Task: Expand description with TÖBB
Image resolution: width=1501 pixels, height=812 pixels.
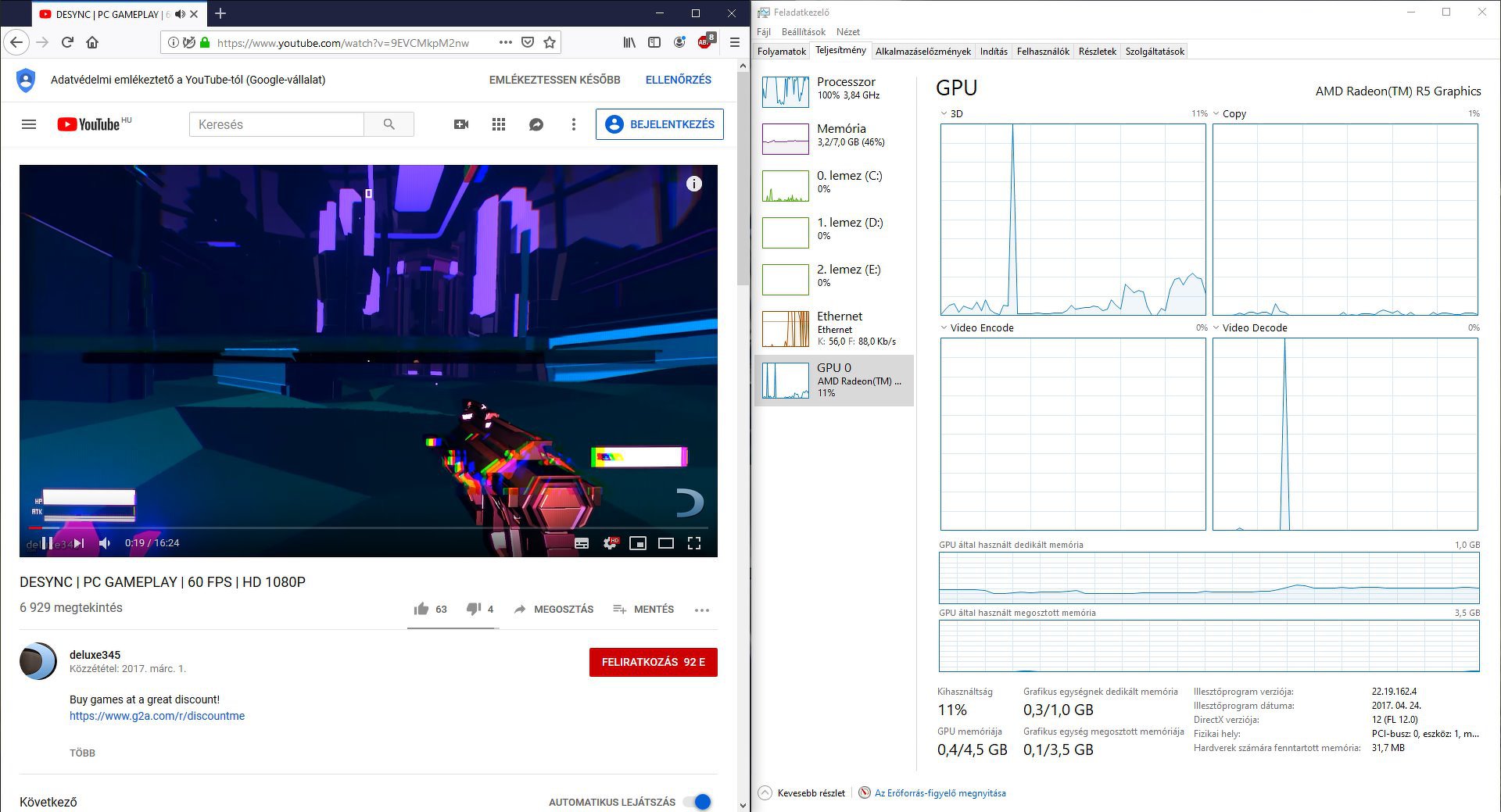Action: point(82,753)
